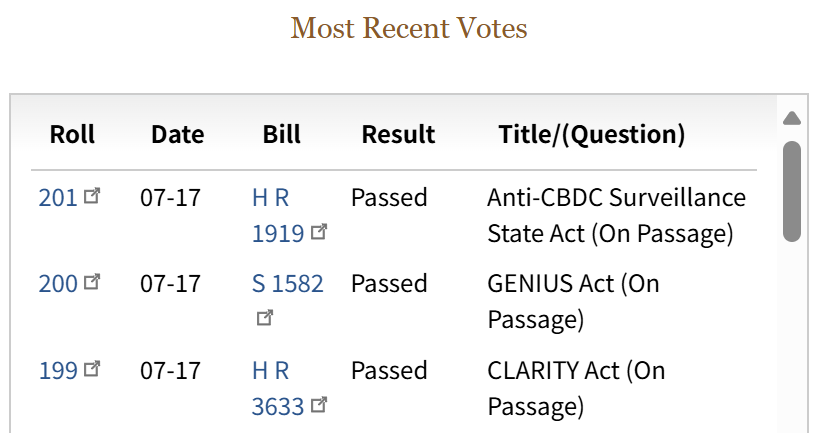Screen dimensions: 817x433
Task: Click external-link icon beside roll 200
Action: tap(92, 282)
